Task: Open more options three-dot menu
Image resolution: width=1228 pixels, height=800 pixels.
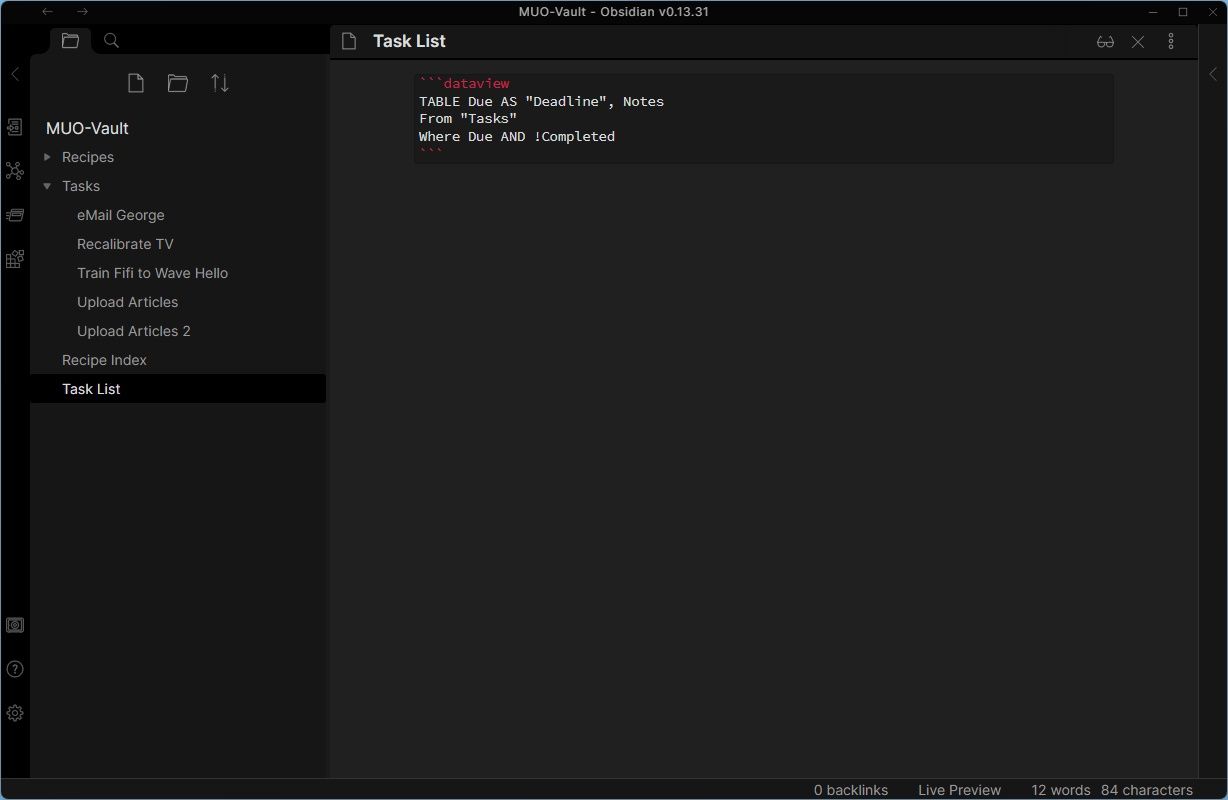Action: (x=1171, y=41)
